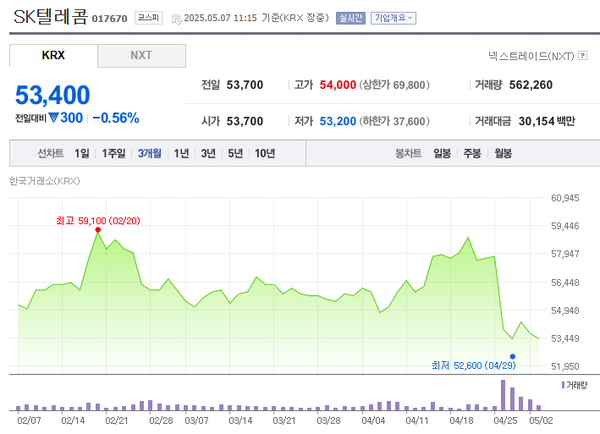The width and height of the screenshot is (600, 434).
Task: Click the 실시간 badge button
Action: (x=351, y=18)
